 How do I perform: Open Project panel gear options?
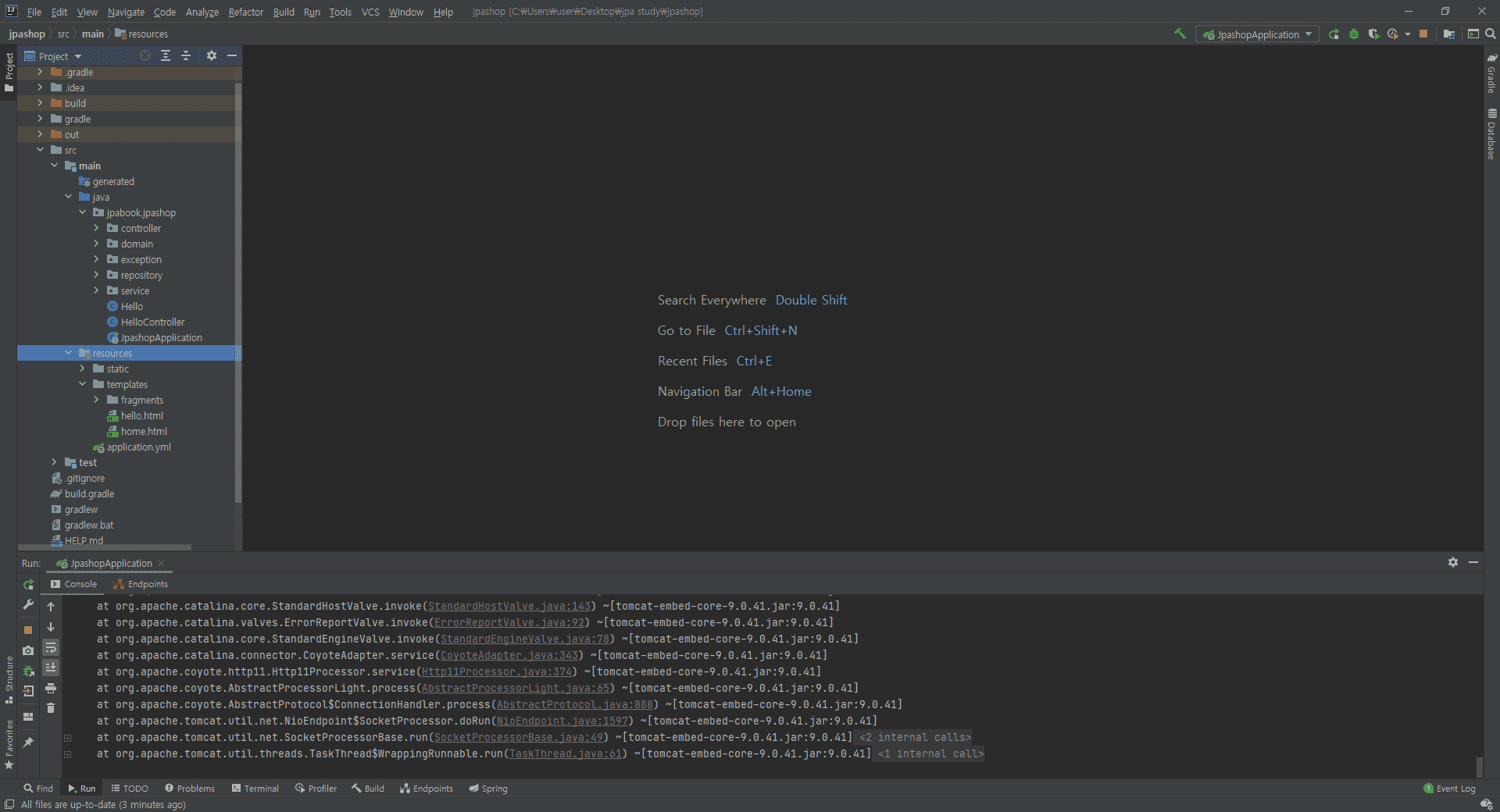(211, 55)
